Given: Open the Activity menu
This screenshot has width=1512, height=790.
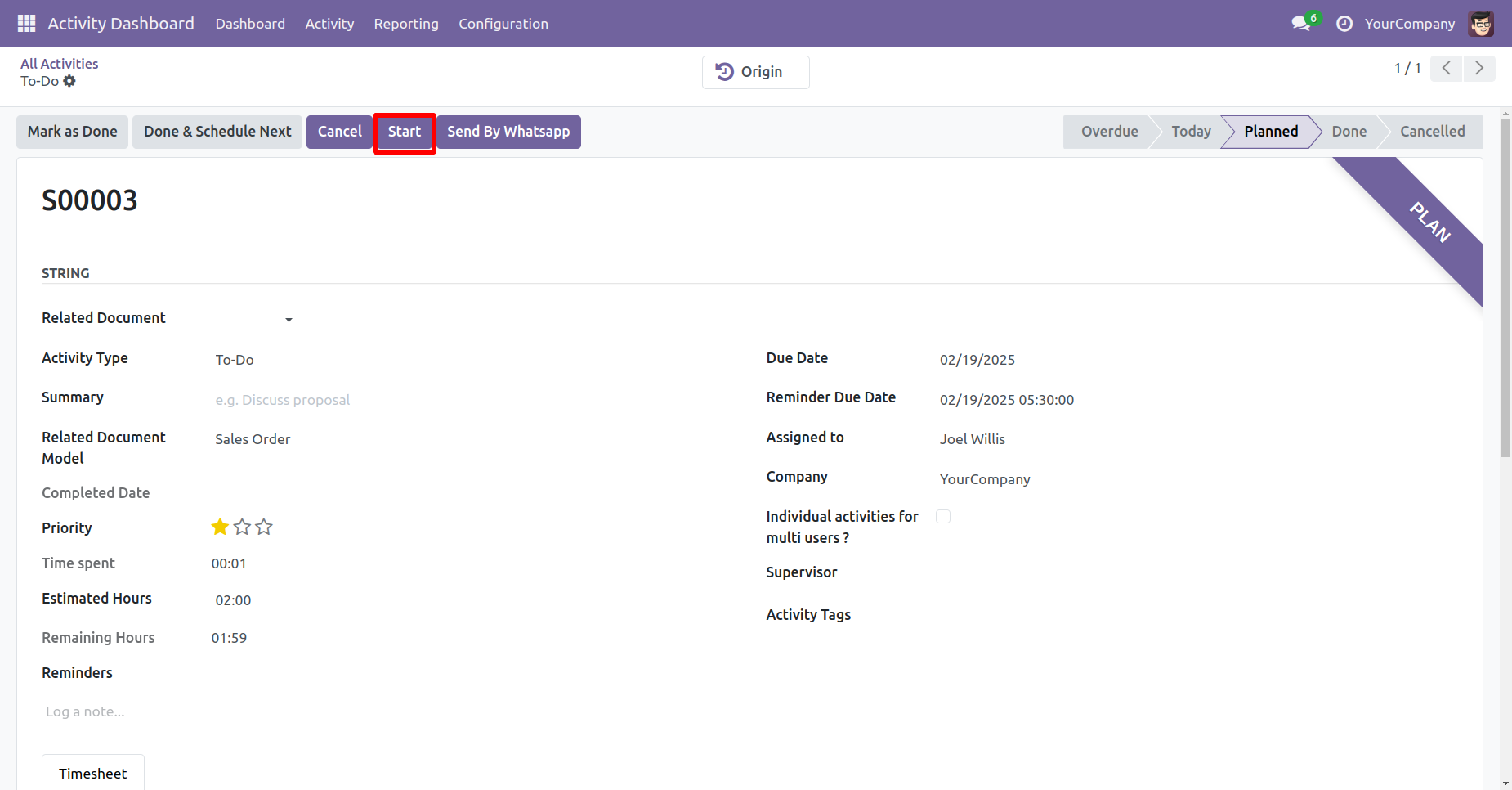Looking at the screenshot, I should (329, 24).
